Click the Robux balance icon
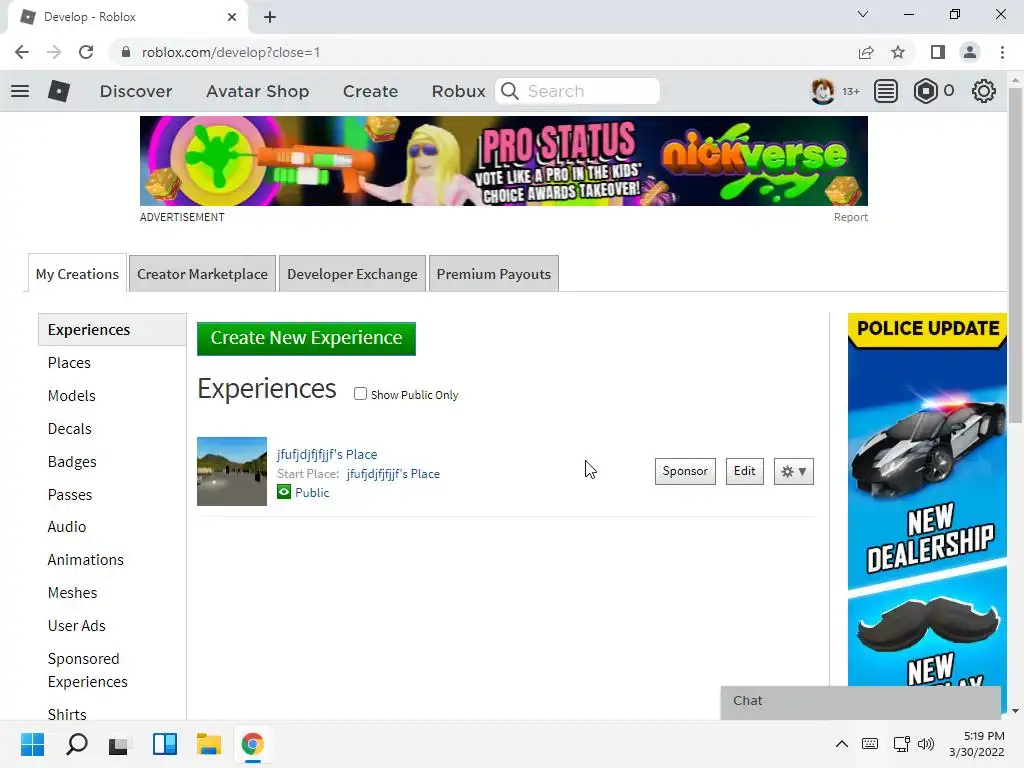The height and width of the screenshot is (768, 1024). (x=925, y=91)
